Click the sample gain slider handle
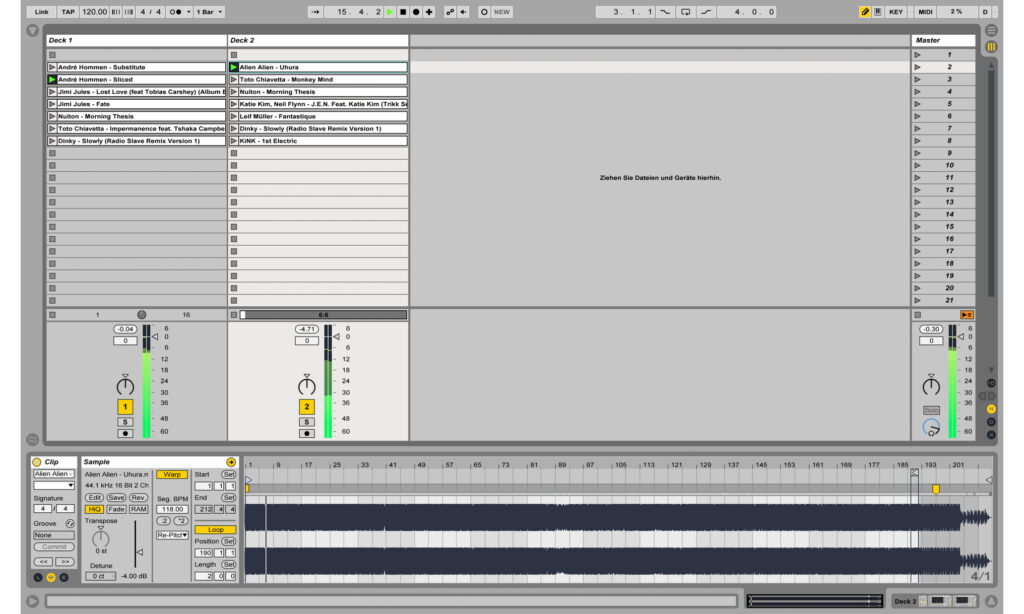Viewport: 1024px width, 614px height. [x=139, y=553]
